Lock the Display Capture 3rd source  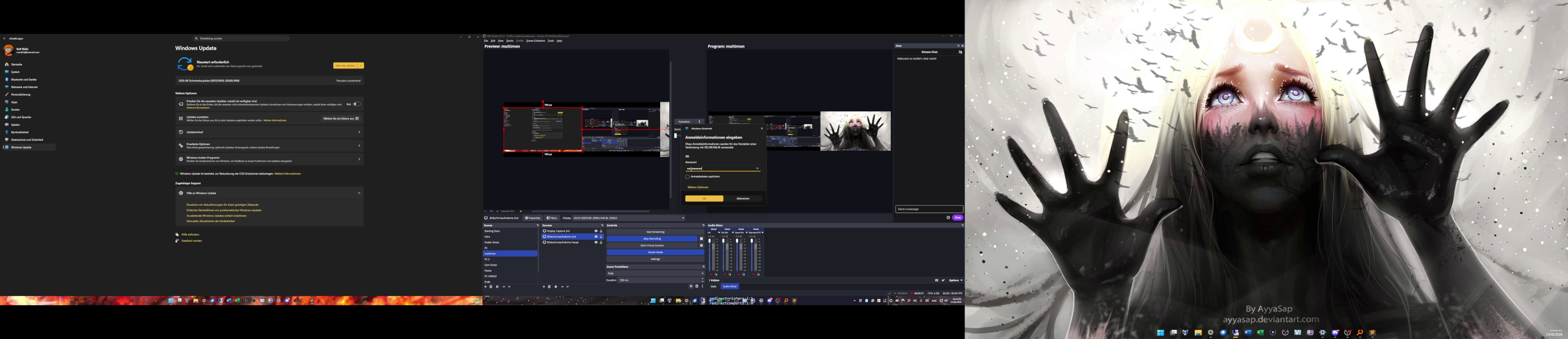point(601,232)
